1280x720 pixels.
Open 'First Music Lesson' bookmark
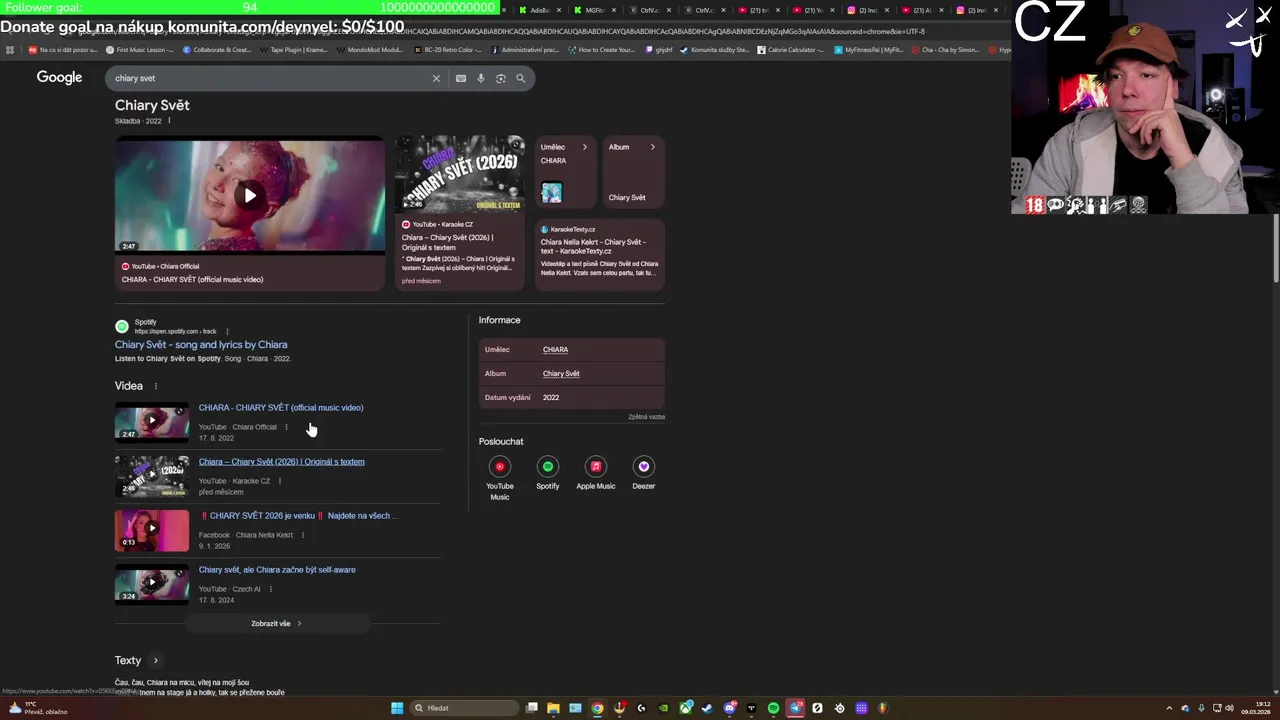click(139, 49)
